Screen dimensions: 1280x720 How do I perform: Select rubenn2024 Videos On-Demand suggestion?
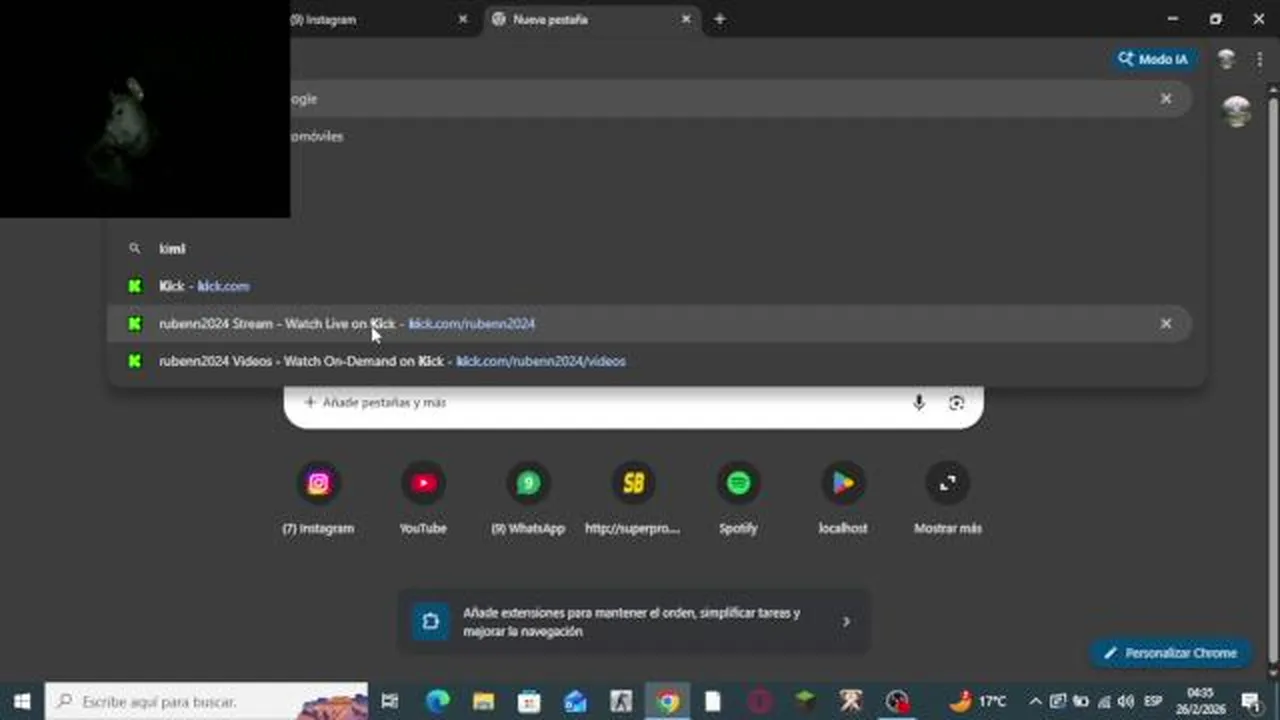[656, 361]
